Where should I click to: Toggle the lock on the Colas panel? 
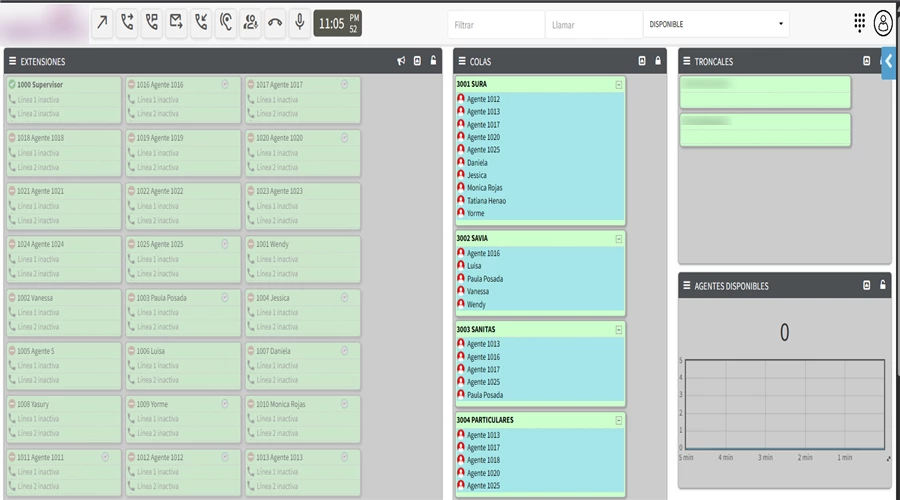(x=658, y=61)
